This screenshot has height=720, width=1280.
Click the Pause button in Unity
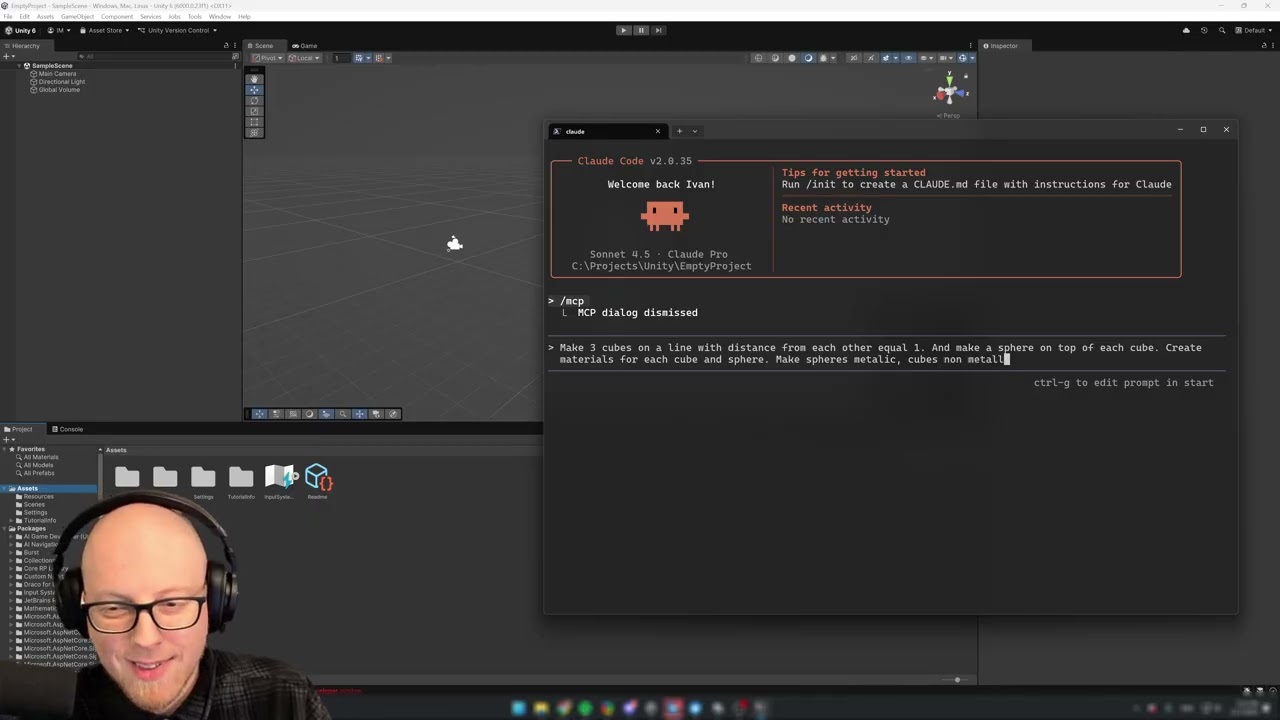point(641,30)
